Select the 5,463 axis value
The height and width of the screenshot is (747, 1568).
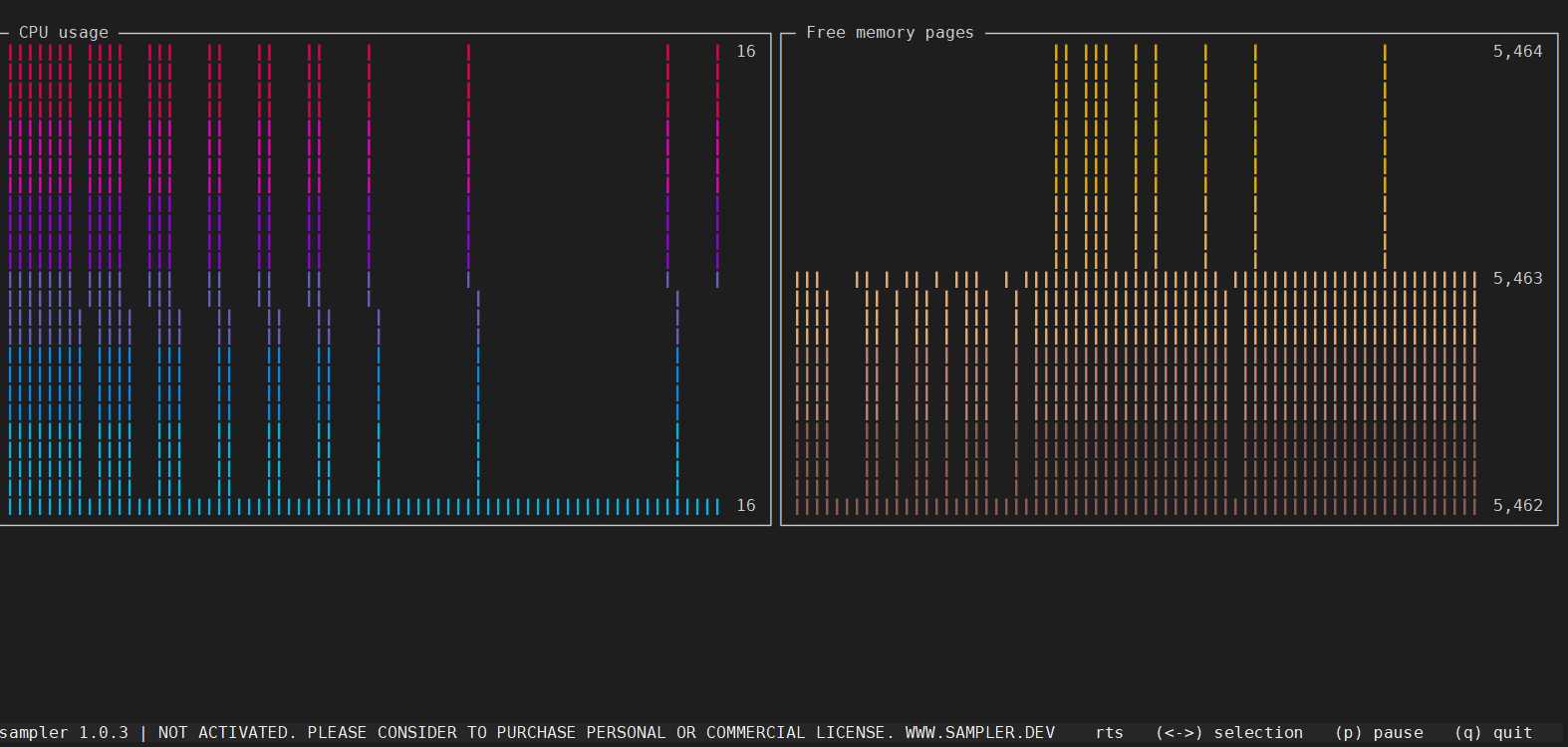pos(1517,279)
